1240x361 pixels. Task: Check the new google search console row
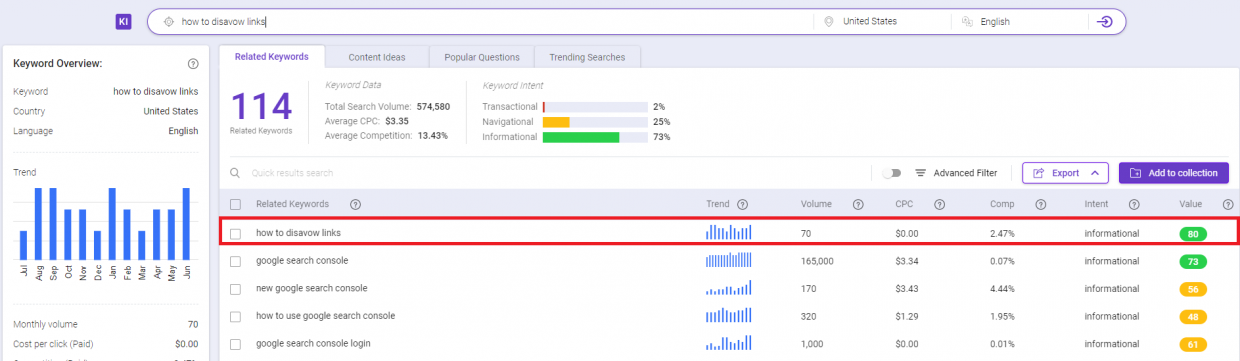point(235,288)
